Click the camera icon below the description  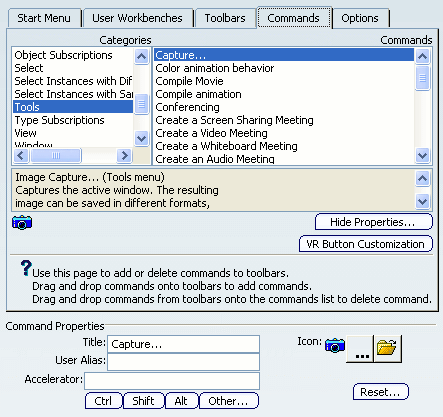[x=22, y=222]
